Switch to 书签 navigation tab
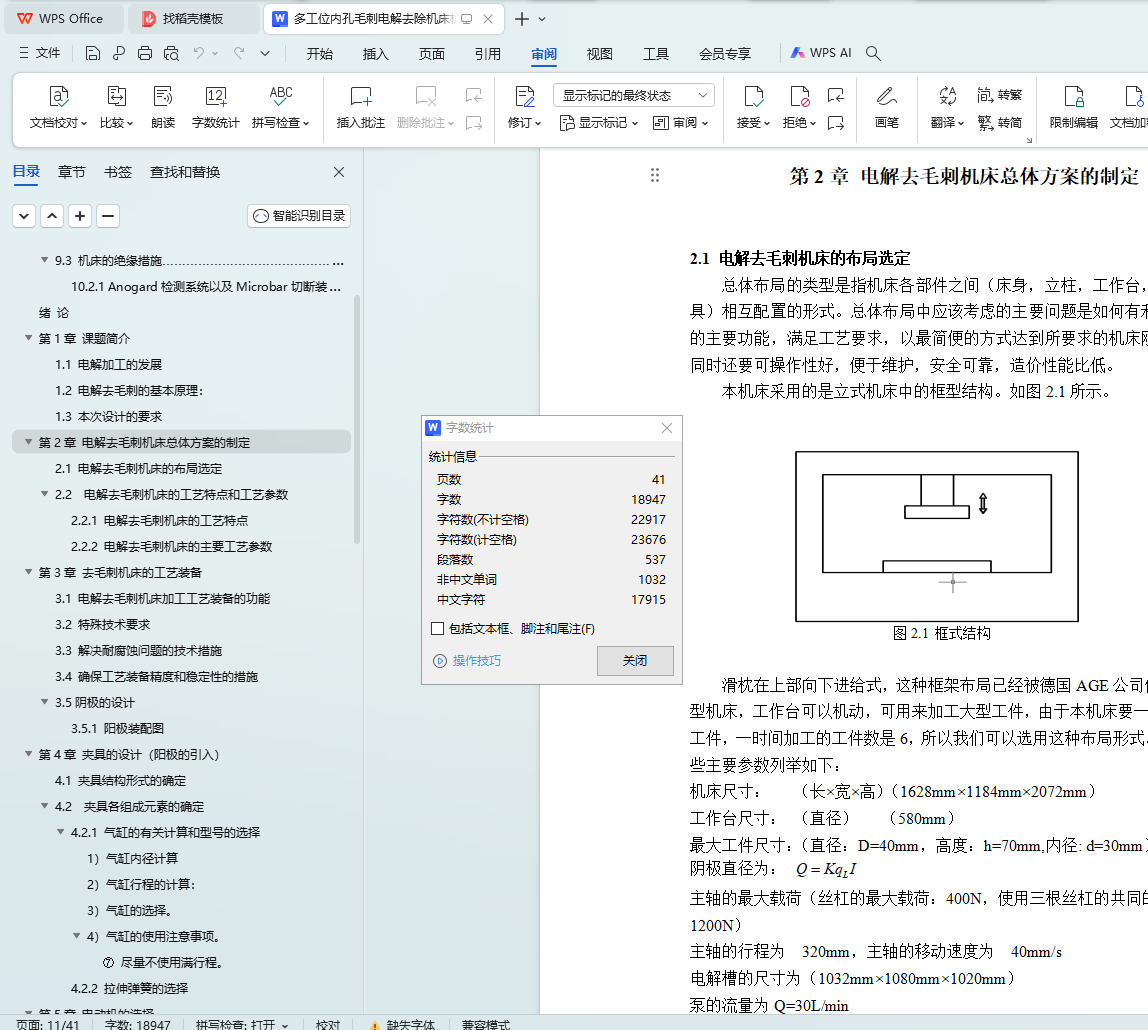 pos(118,172)
